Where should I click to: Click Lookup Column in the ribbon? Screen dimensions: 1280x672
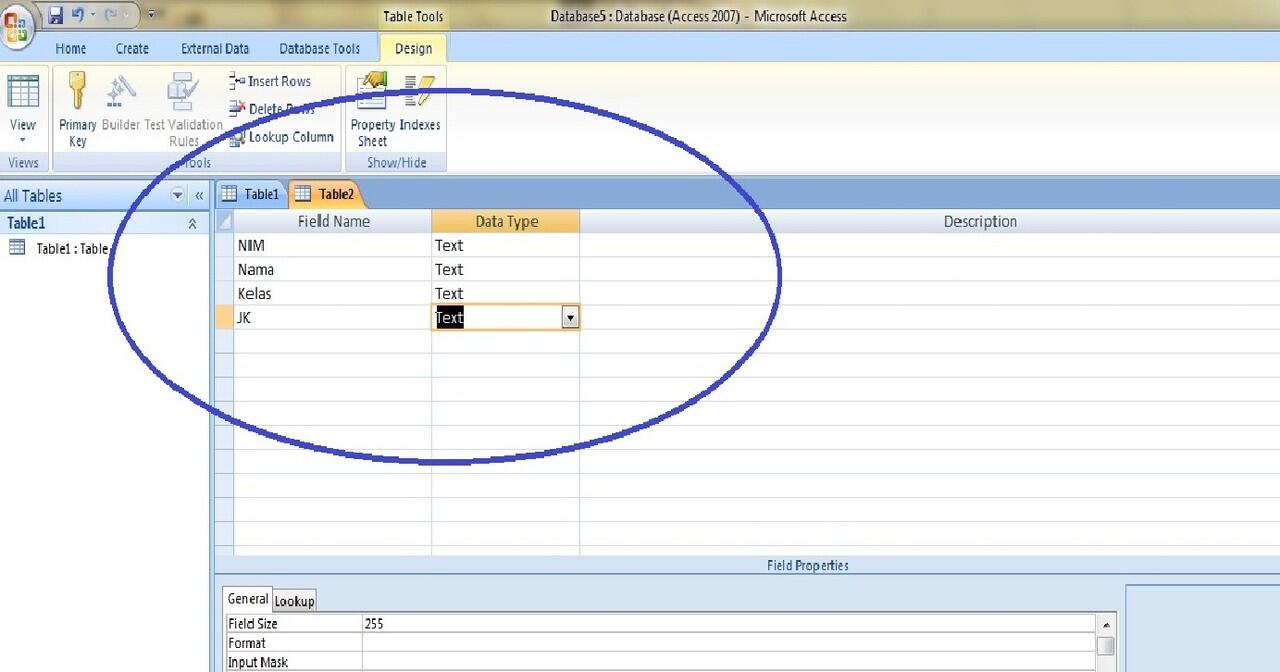point(281,137)
